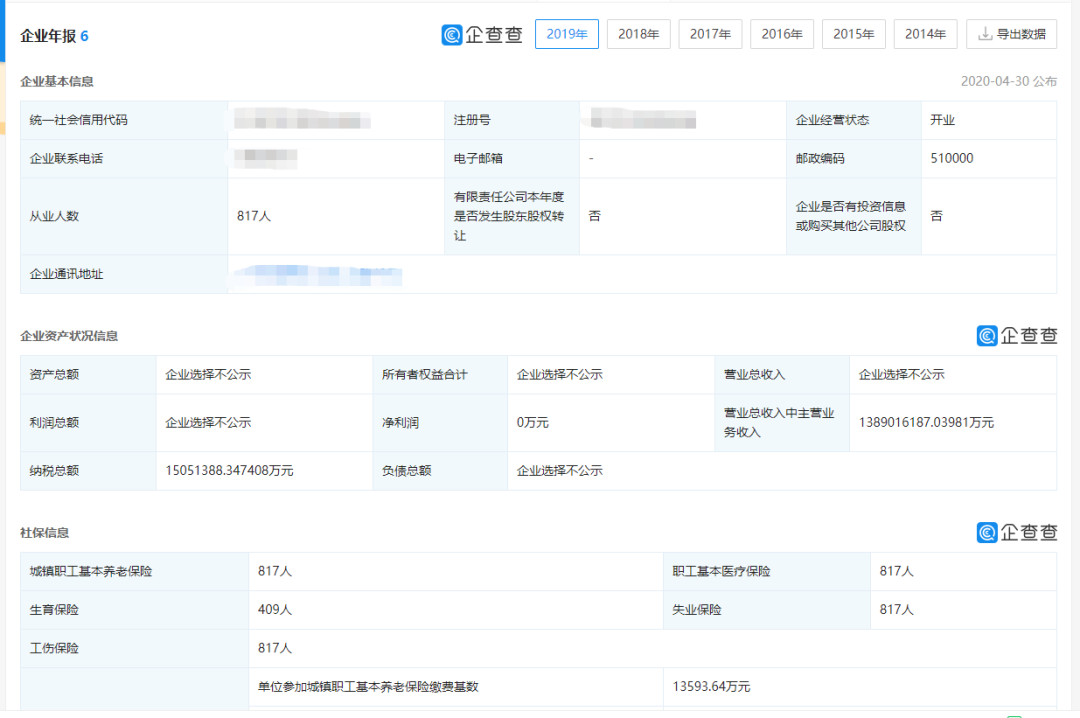Click the 生育保险 count 409人
Screen dimensions: 1080x718
(275, 609)
